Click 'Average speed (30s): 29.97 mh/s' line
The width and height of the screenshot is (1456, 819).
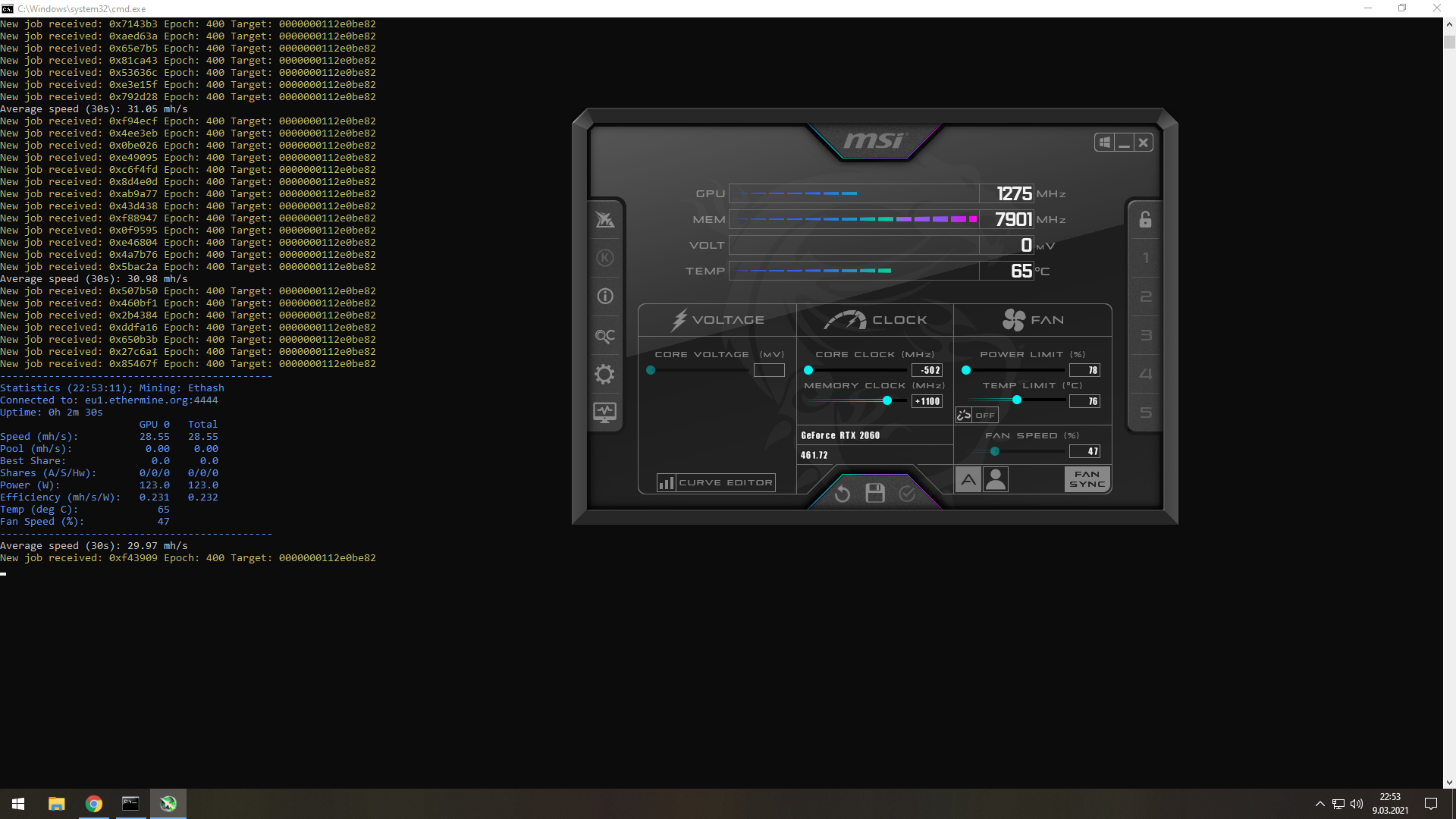tap(94, 546)
